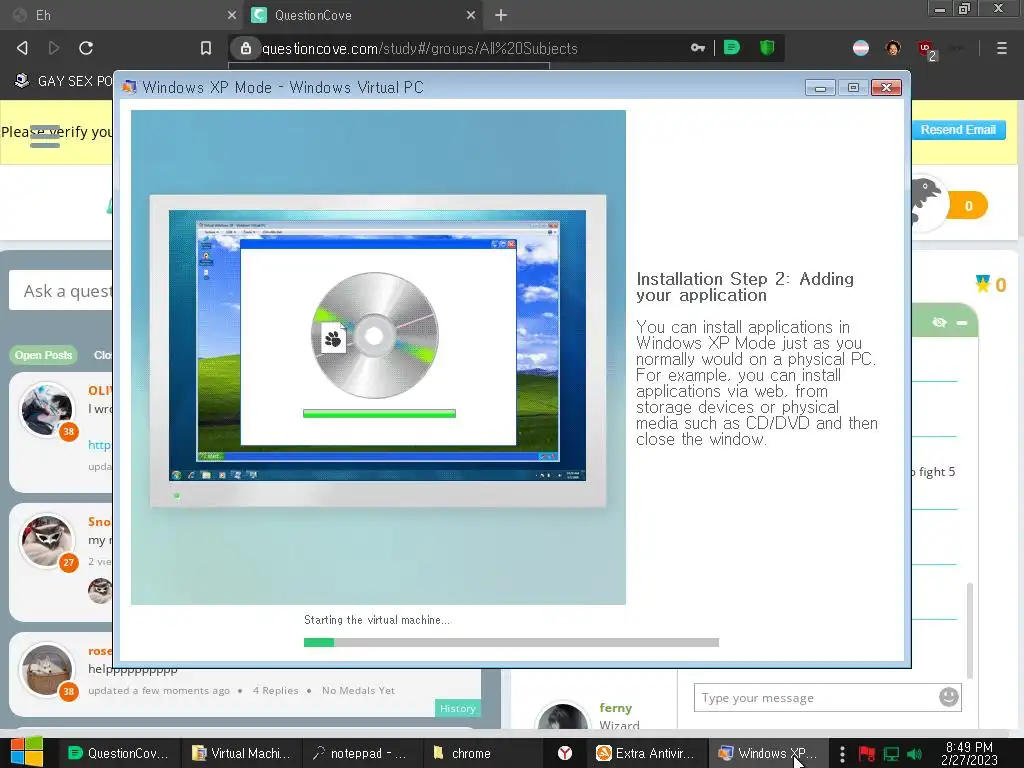The width and height of the screenshot is (1024, 768).
Task: Toggle chat visibility eye icon
Action: (x=939, y=323)
